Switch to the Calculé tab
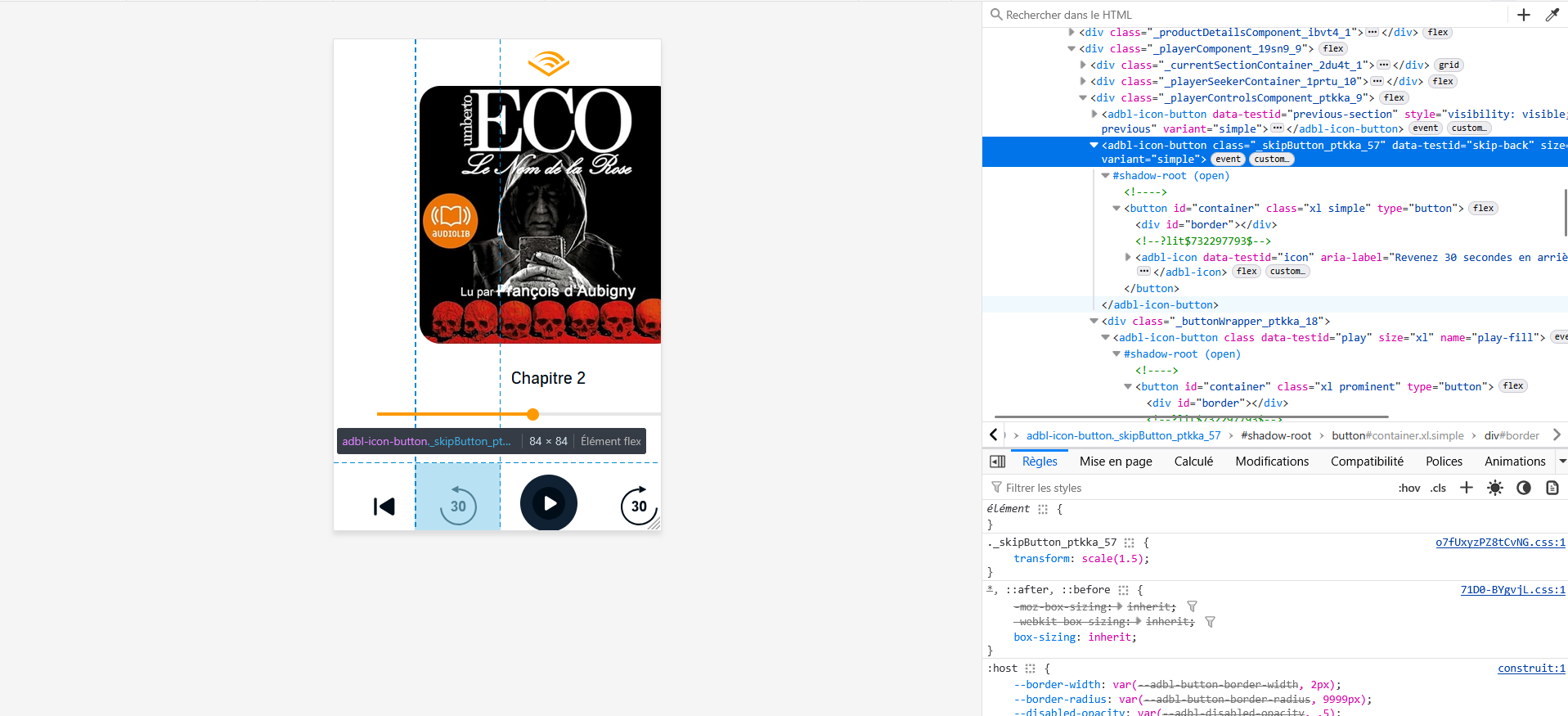Screen dimensions: 1568x716 point(1193,462)
